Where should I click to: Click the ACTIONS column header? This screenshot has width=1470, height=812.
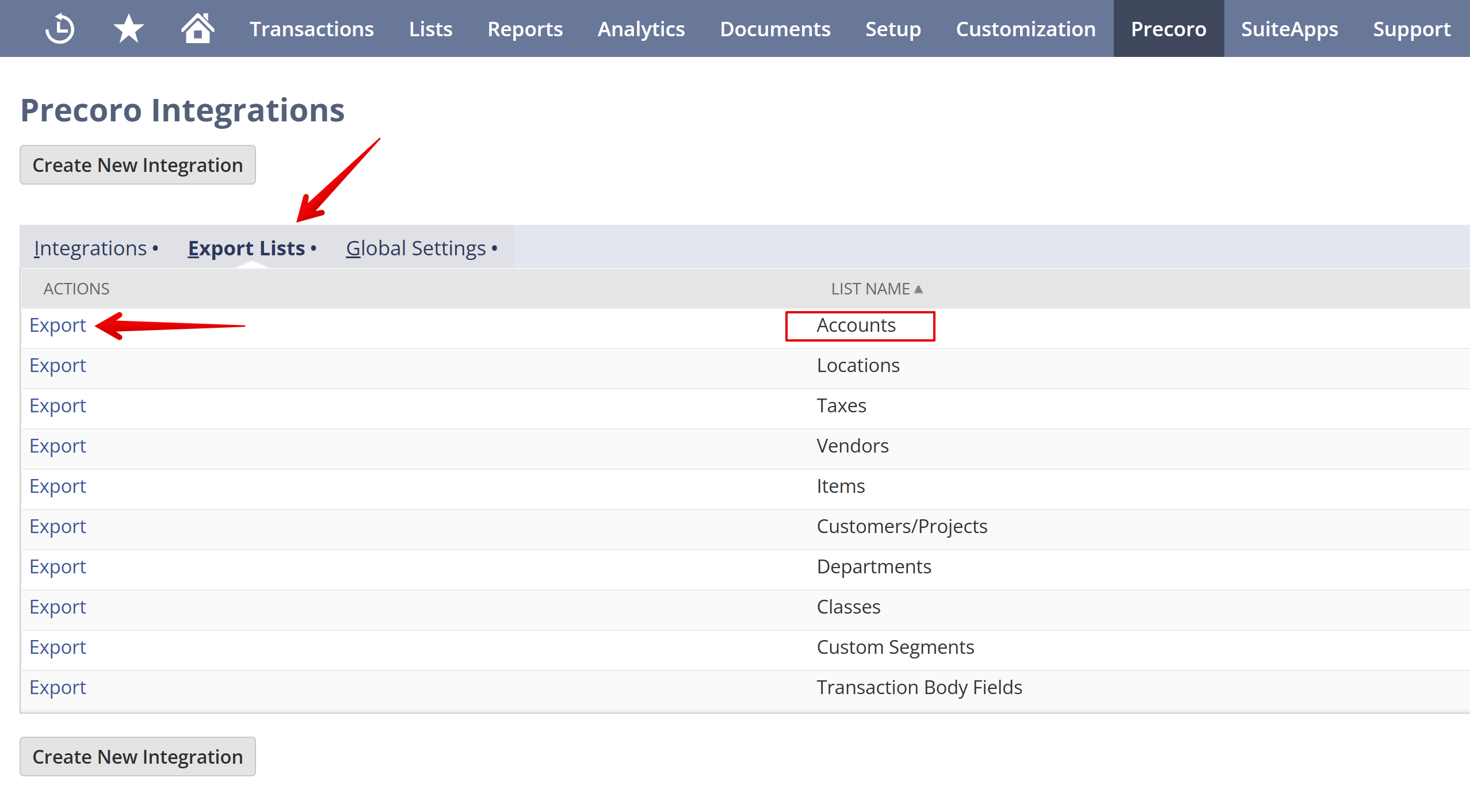tap(77, 289)
